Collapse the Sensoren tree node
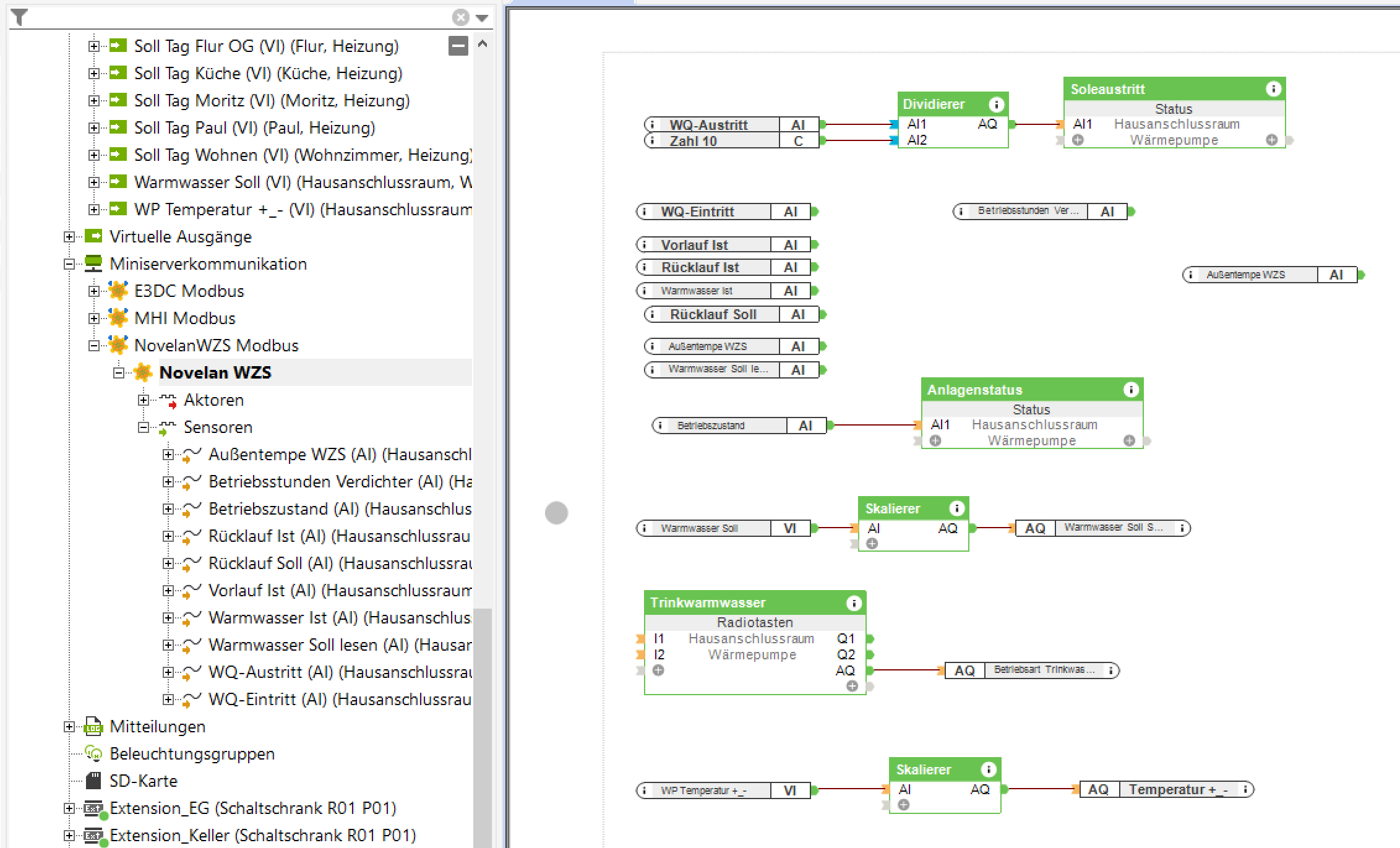This screenshot has height=848, width=1400. coord(144,427)
